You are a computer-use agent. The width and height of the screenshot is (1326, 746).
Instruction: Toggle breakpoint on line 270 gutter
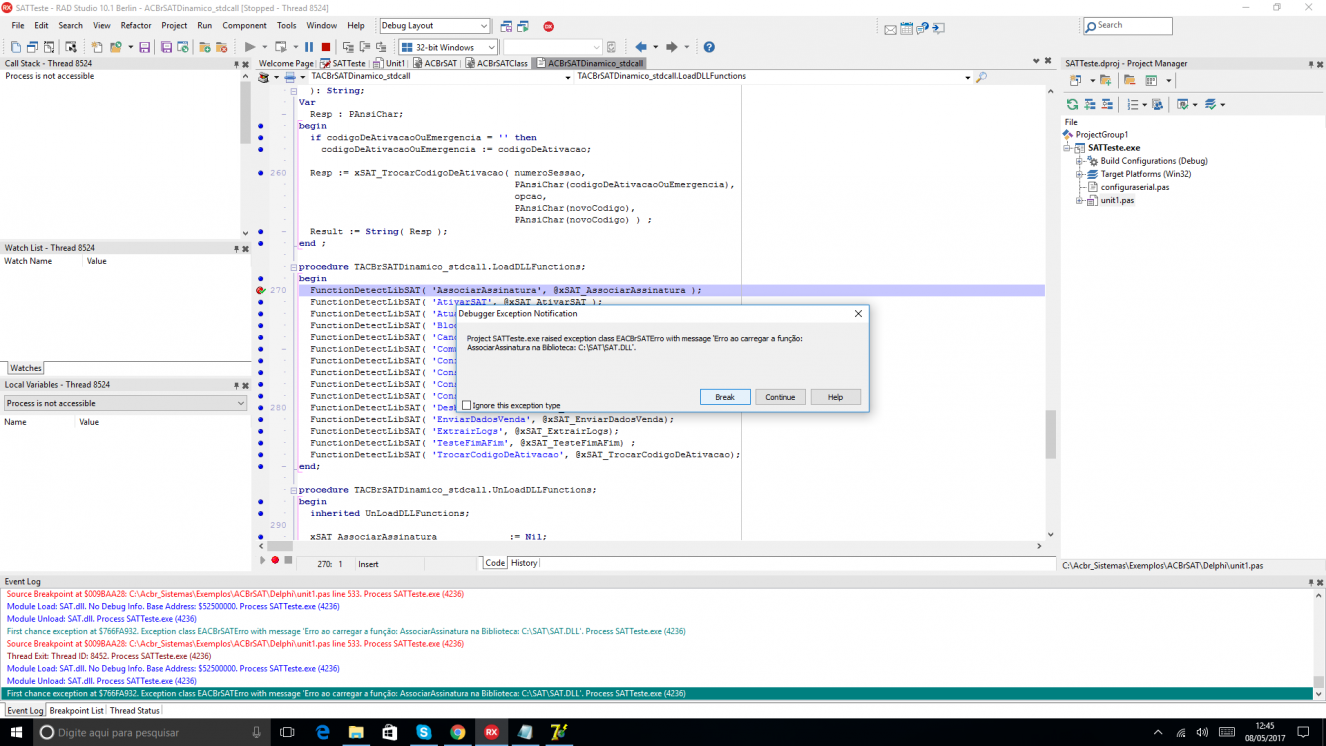click(x=260, y=290)
